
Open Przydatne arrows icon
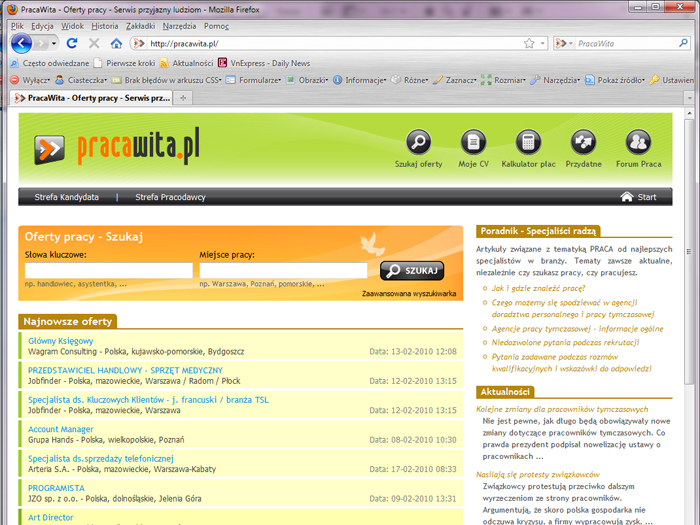[x=583, y=142]
